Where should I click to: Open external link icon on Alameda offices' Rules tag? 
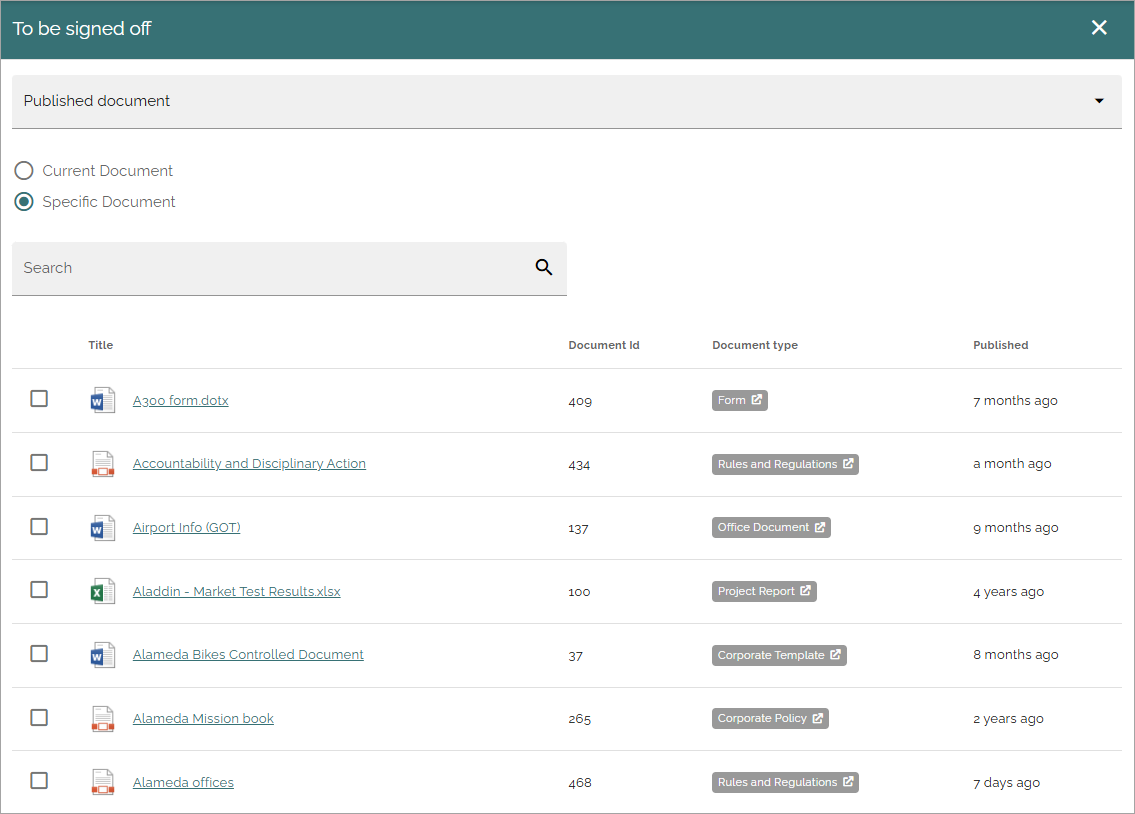(848, 781)
